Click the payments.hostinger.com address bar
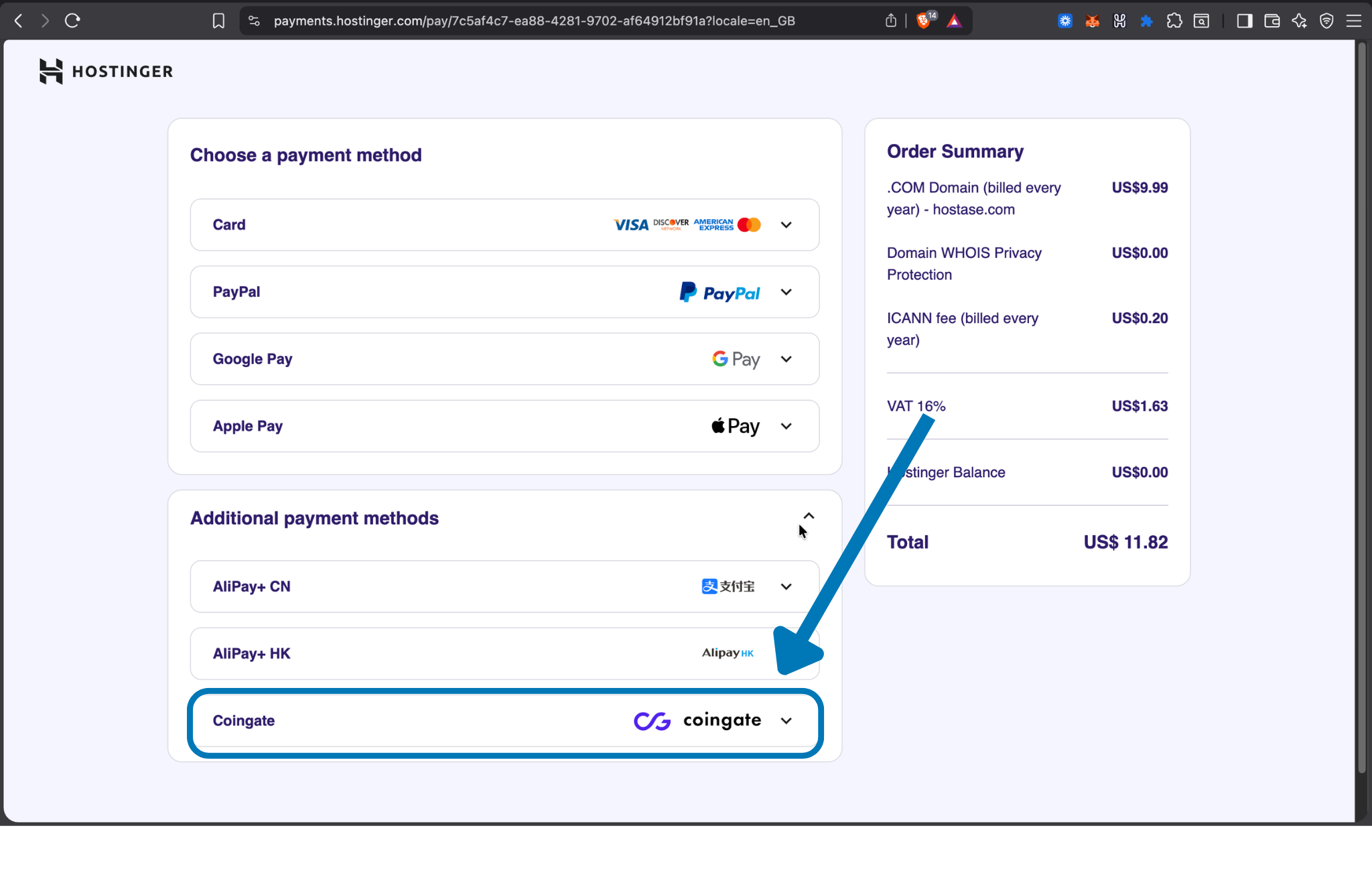Screen dimensions: 1372x891 coord(534,21)
